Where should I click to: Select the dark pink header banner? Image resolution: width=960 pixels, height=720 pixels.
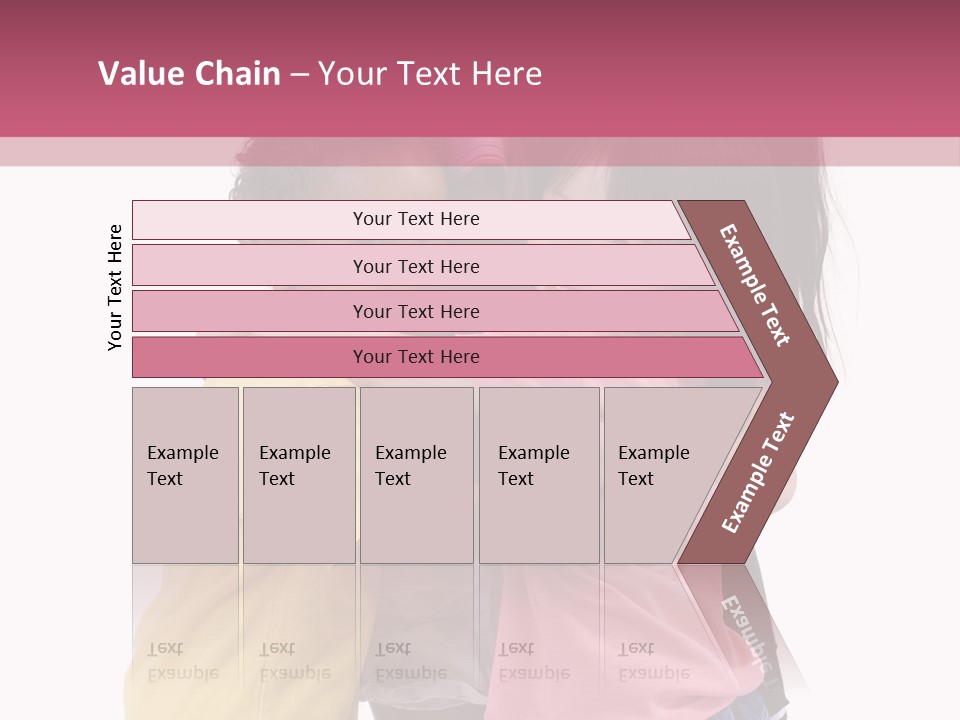point(480,69)
